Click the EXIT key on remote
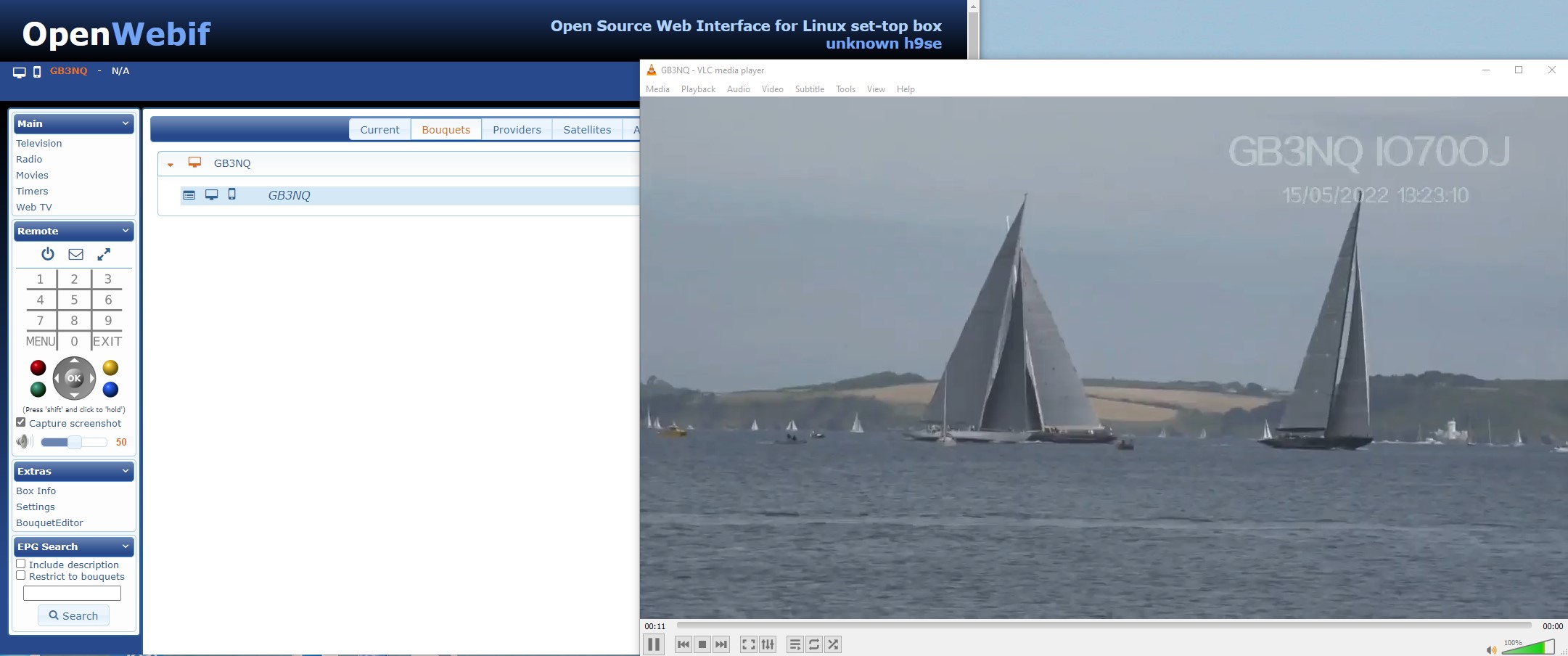Viewport: 1568px width, 656px height. [x=107, y=341]
